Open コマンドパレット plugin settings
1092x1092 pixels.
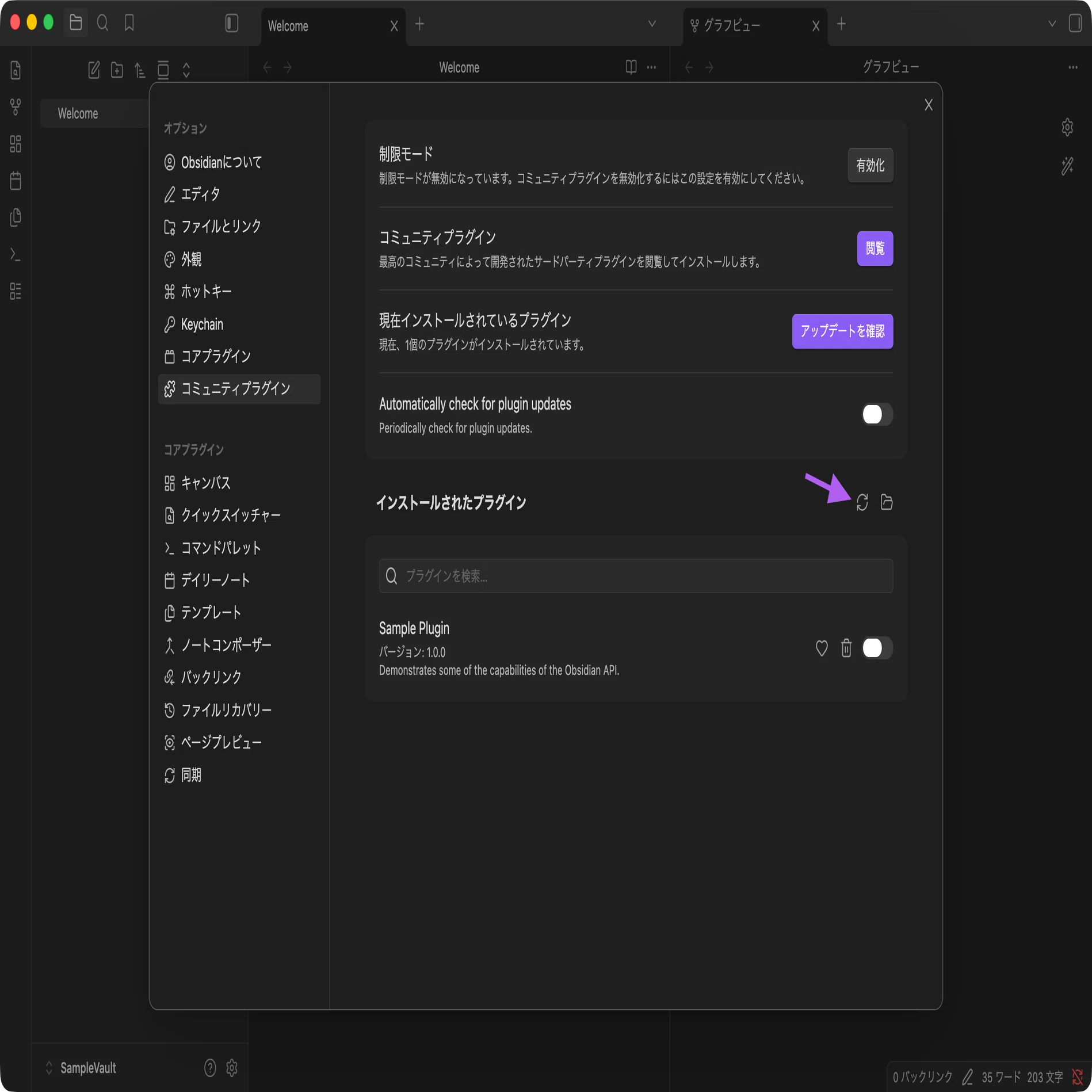click(239, 548)
